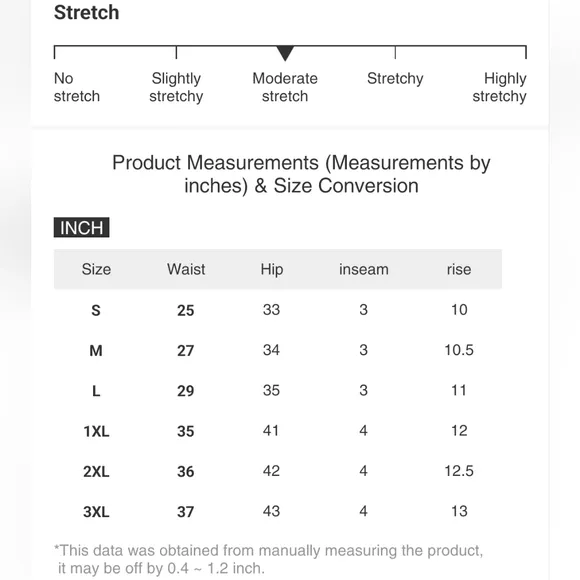The width and height of the screenshot is (580, 580).
Task: Click the Highly stretchy label
Action: [499, 88]
